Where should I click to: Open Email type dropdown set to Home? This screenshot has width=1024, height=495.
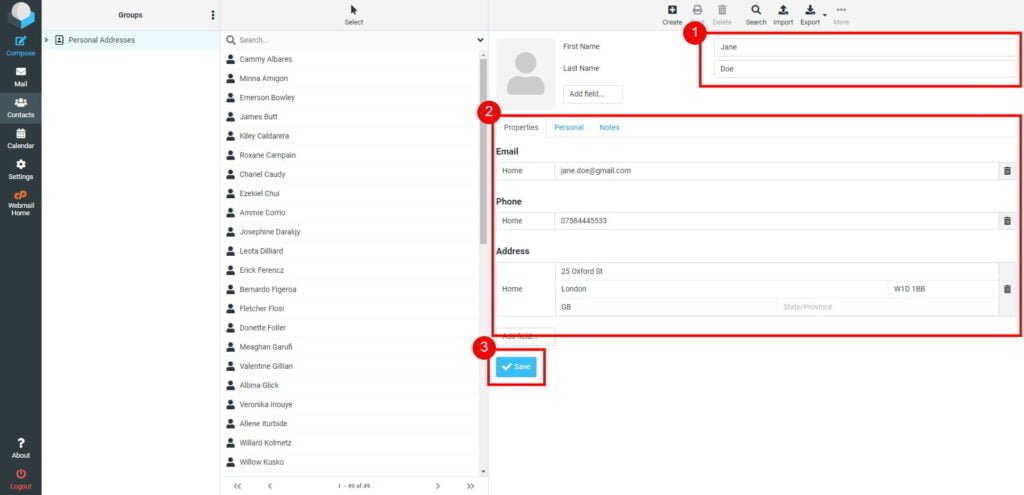click(525, 171)
